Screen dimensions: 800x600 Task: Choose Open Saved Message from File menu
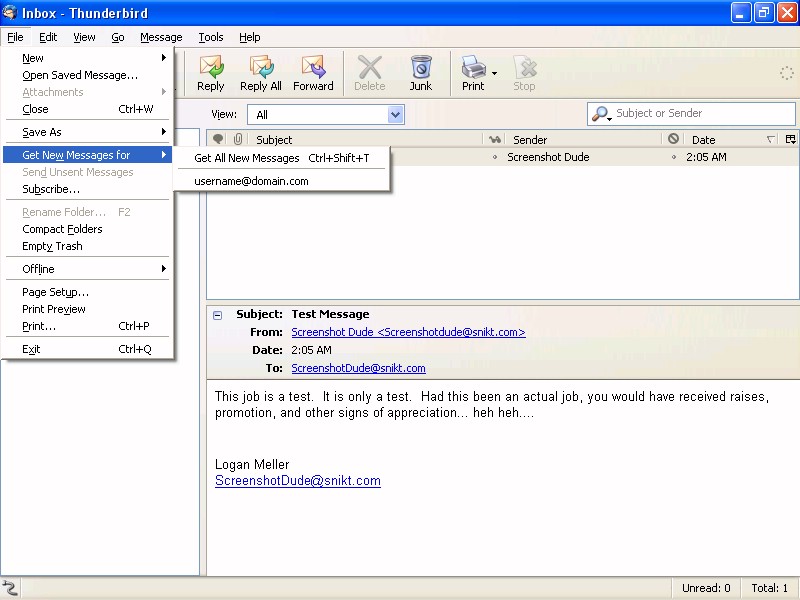(88, 75)
